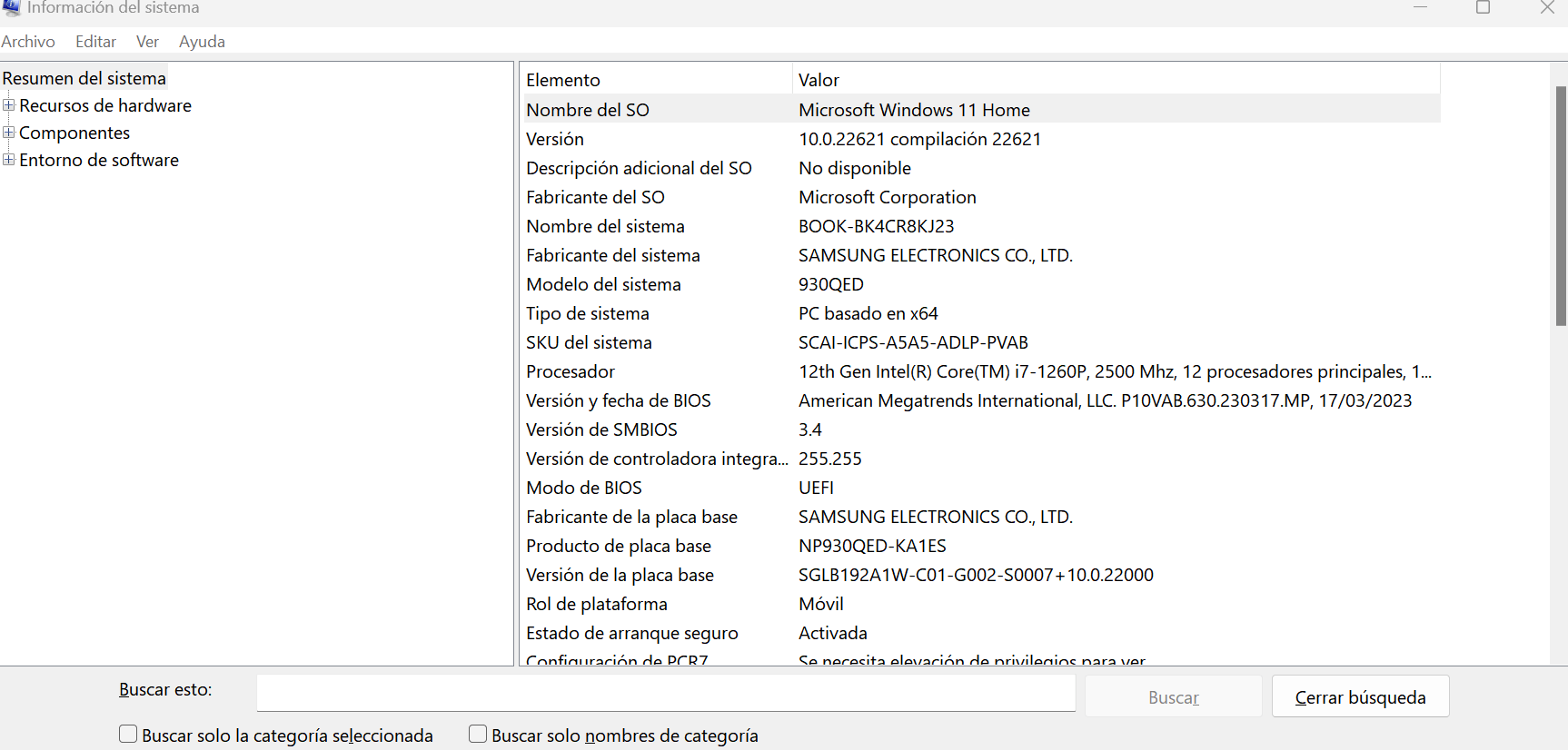Select the Entorno de software tree label
The image size is (1568, 750).
(99, 160)
